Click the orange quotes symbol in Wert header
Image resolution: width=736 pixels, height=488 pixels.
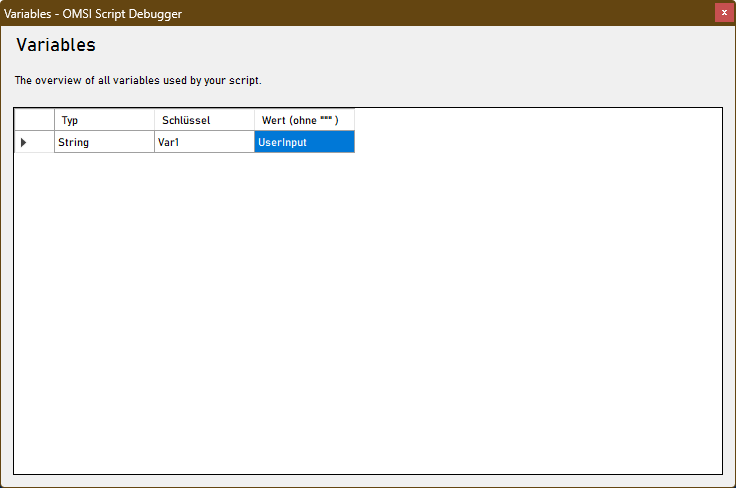(326, 119)
